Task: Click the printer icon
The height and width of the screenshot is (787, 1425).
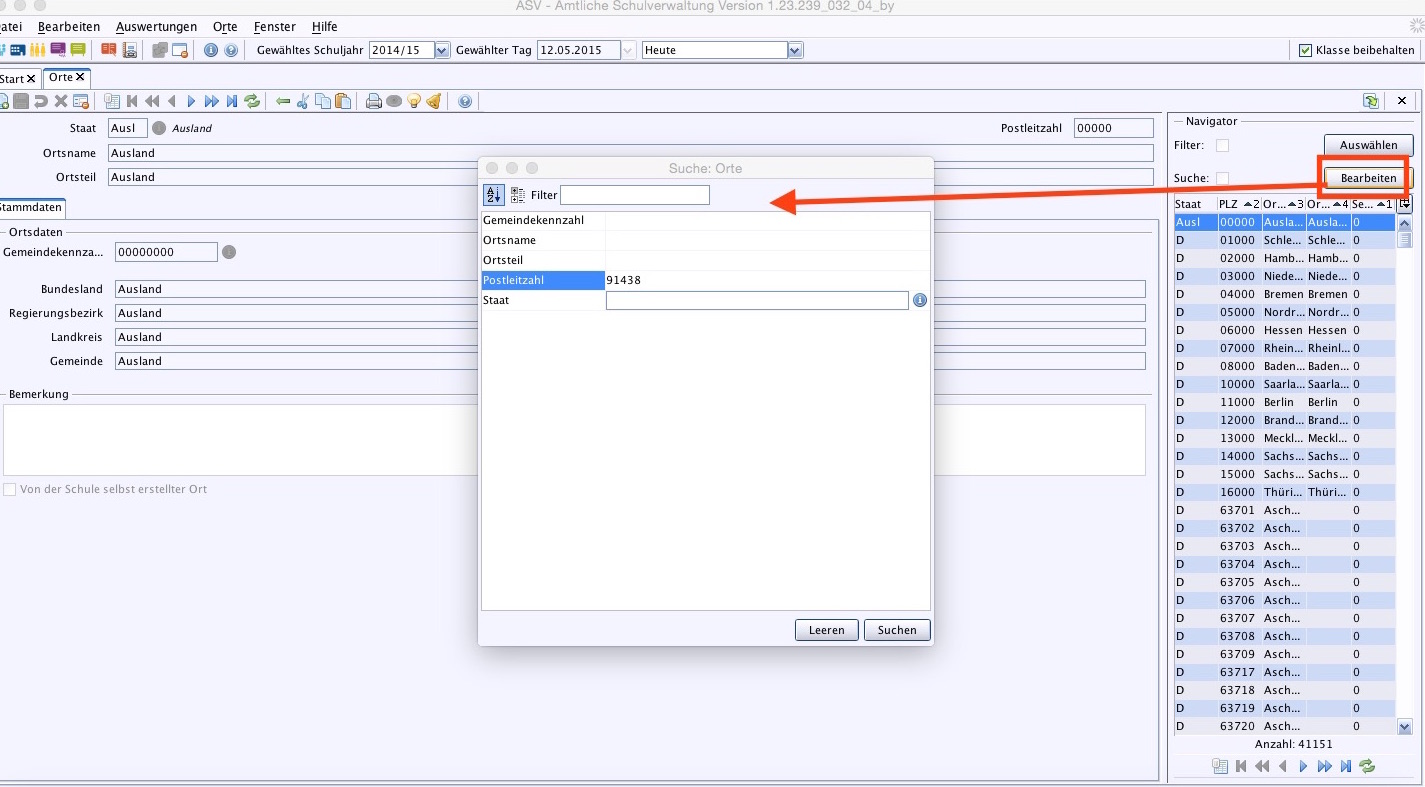Action: 373,101
